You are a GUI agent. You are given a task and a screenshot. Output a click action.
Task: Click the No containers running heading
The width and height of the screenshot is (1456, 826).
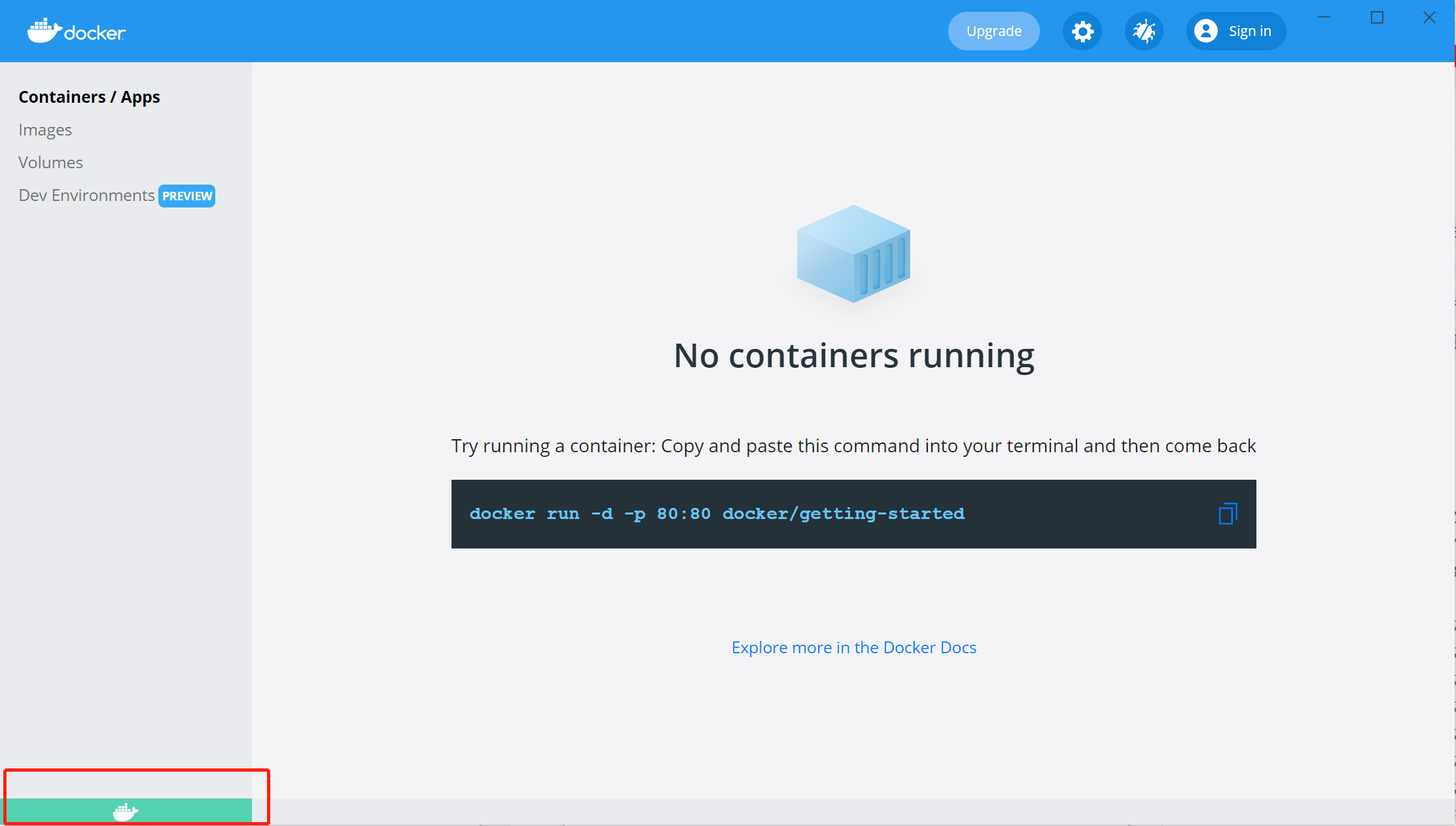click(853, 355)
